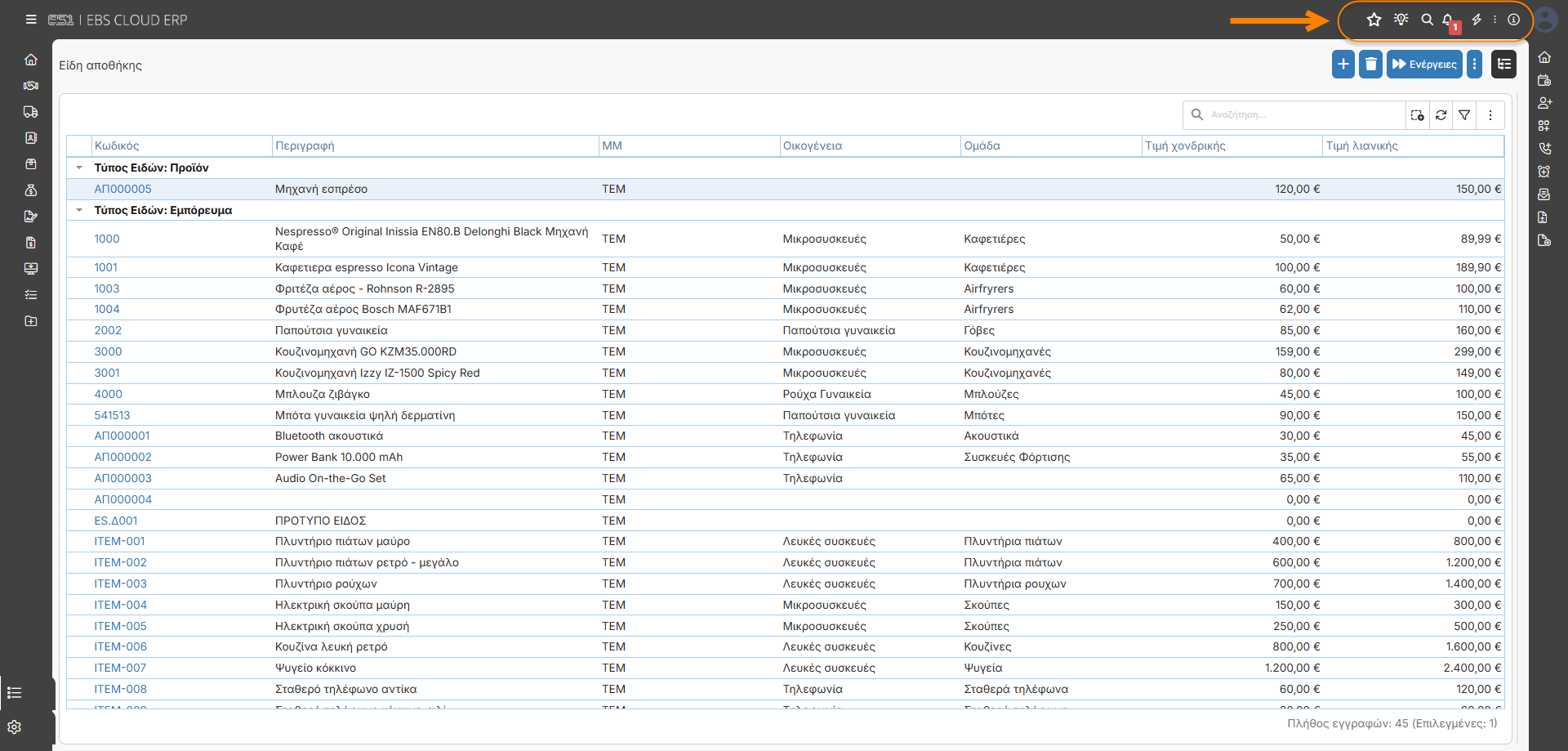The image size is (1568, 751).
Task: Click the Ψυγείο κόκκινο description cell
Action: [x=435, y=668]
